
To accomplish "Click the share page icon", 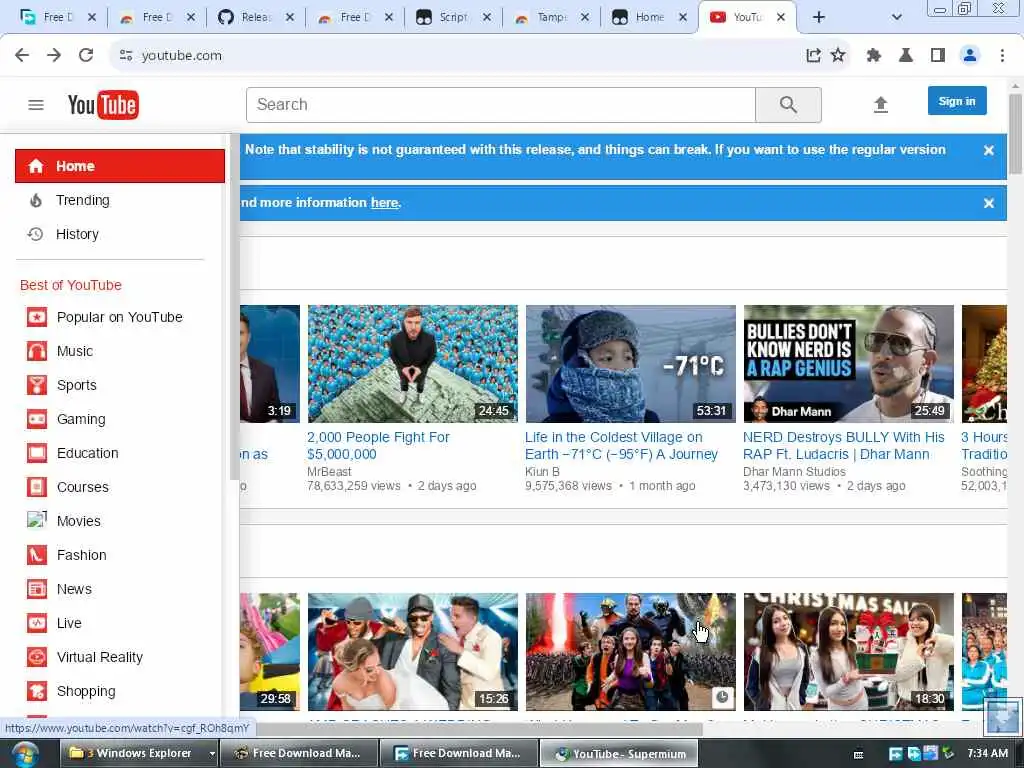I will tap(813, 56).
